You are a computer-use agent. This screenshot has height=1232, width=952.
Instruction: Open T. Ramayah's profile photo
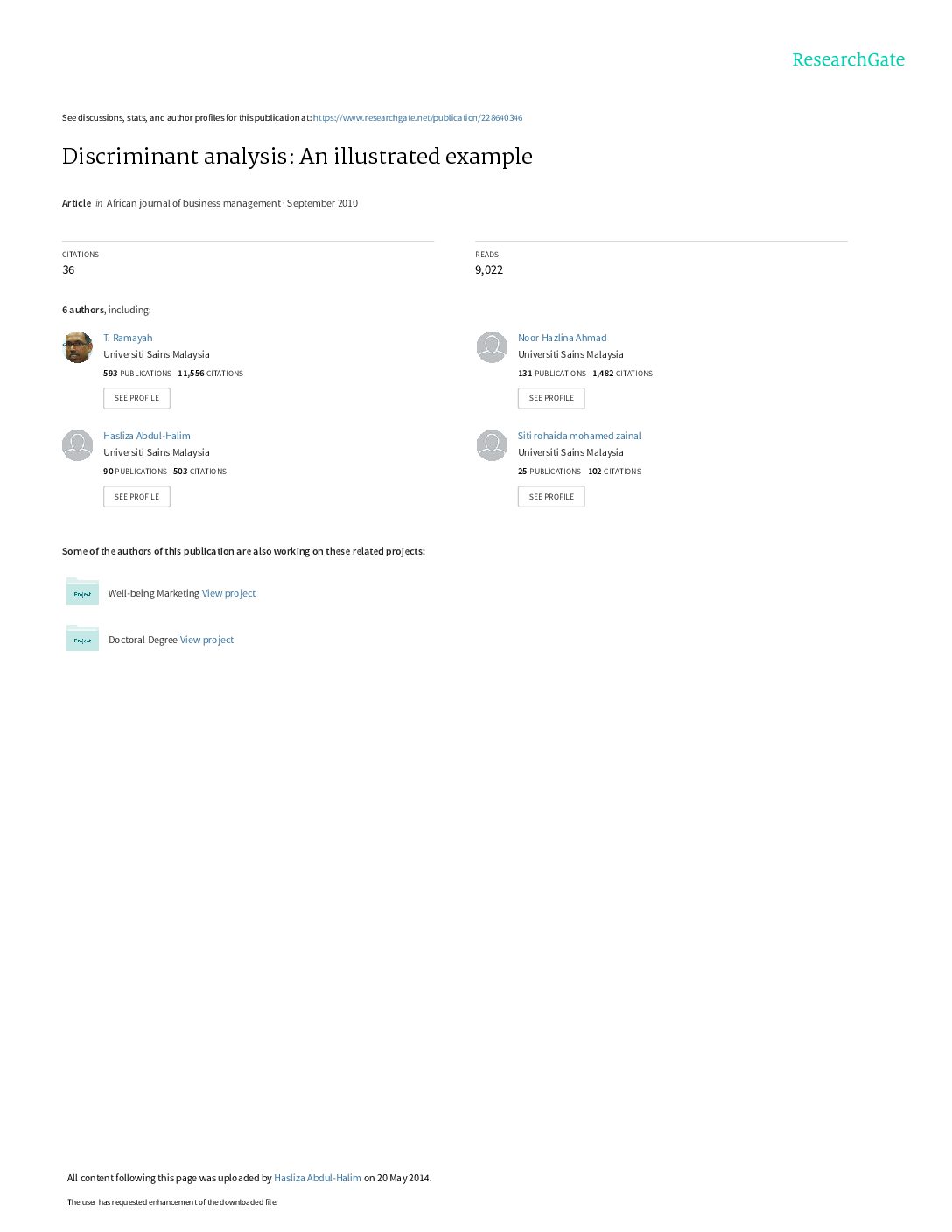(x=78, y=347)
